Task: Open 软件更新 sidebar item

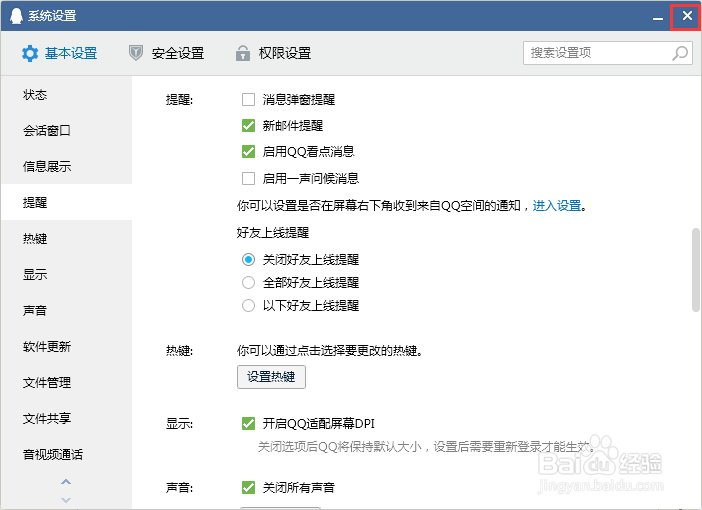Action: coord(66,346)
